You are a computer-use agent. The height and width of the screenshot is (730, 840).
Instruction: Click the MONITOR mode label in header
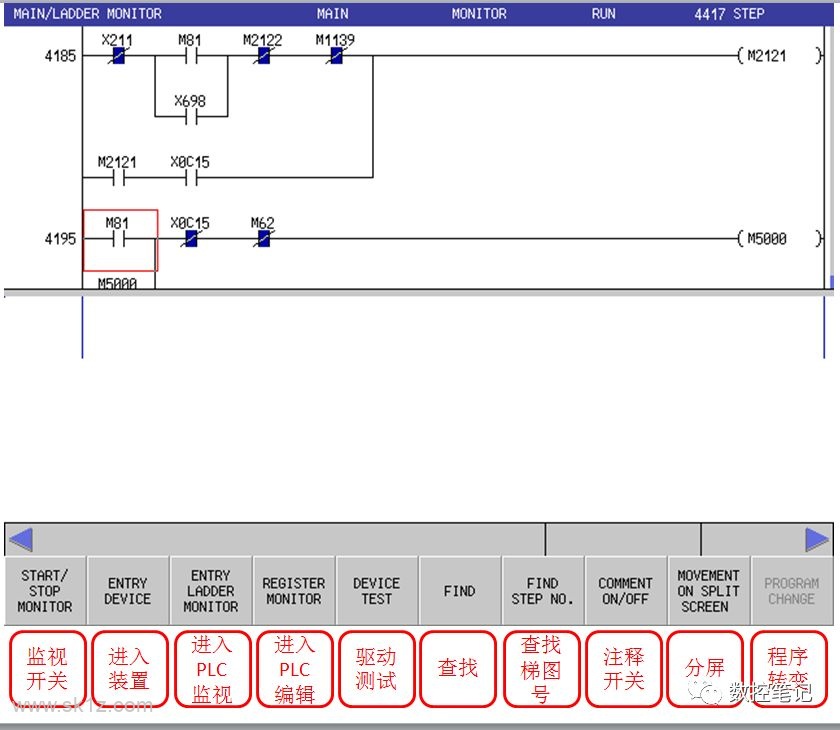[479, 13]
